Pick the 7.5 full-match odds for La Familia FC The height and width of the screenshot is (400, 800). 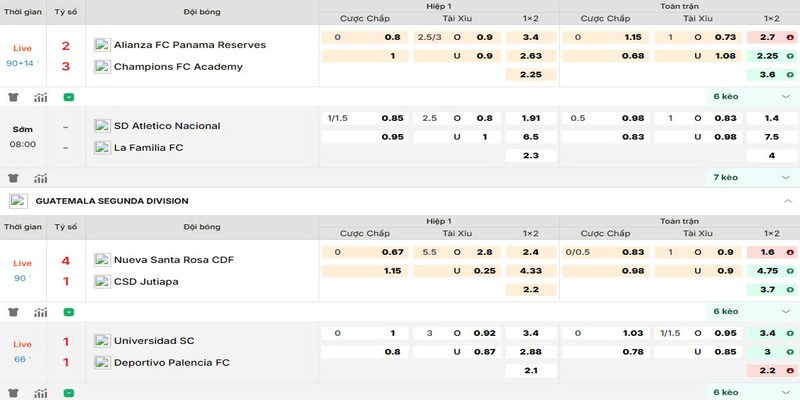[771, 137]
